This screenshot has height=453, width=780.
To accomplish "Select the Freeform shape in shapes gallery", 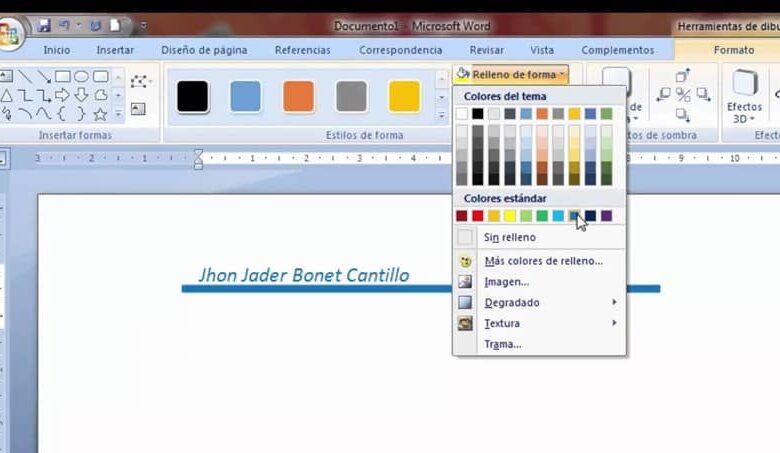I will coord(100,95).
